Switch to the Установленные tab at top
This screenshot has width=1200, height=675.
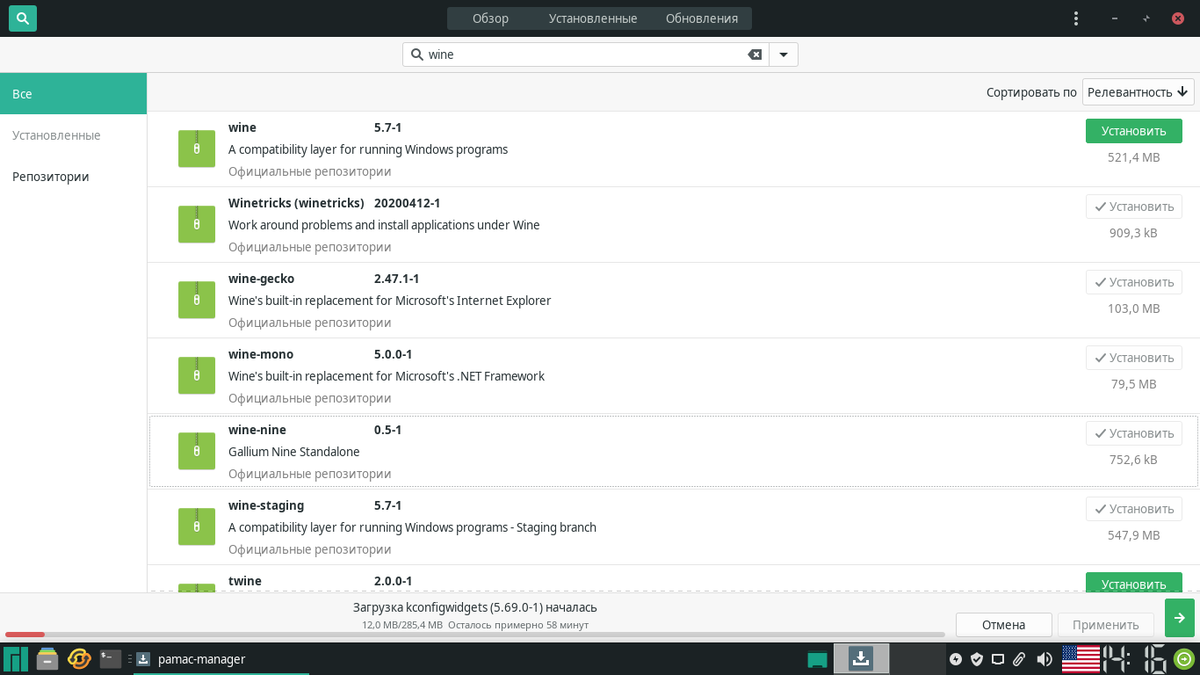[x=592, y=18]
